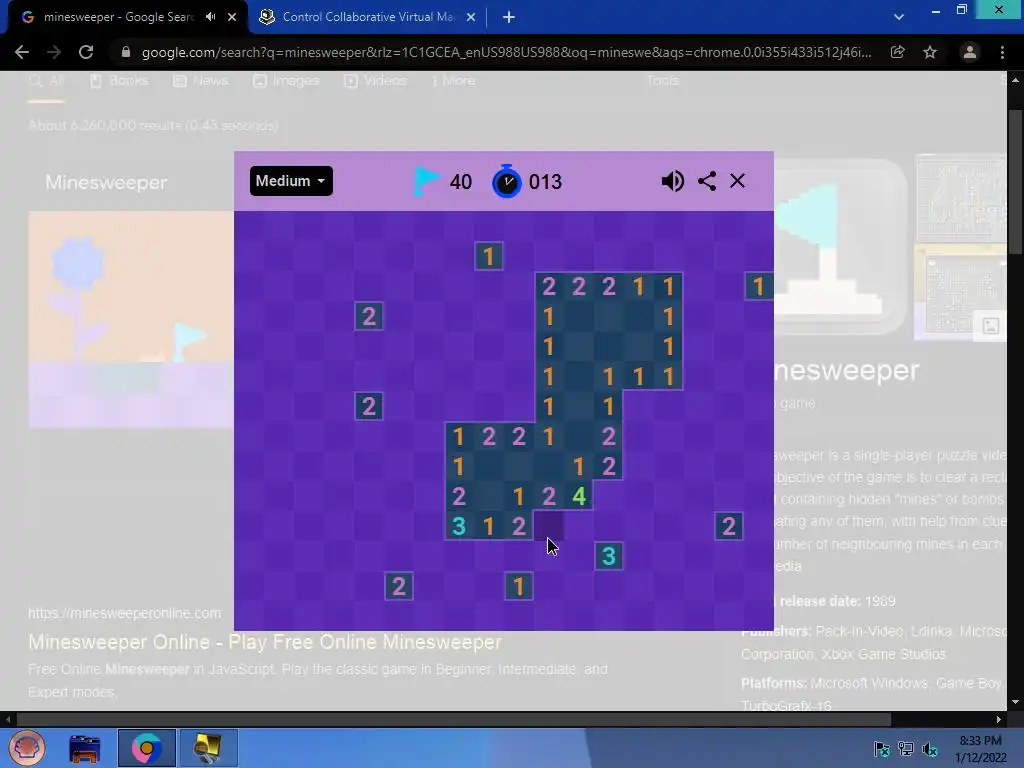Image resolution: width=1024 pixels, height=768 pixels.
Task: Go forward in browser history
Action: [54, 52]
